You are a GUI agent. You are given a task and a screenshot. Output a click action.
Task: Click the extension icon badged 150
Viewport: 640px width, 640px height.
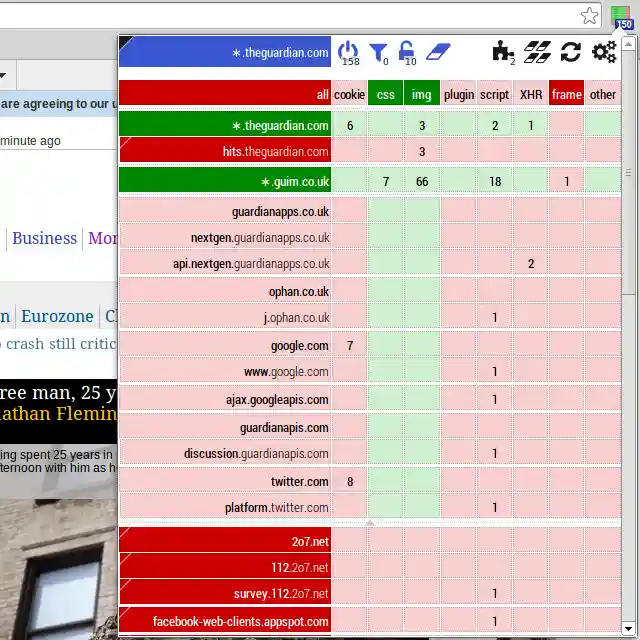click(x=622, y=18)
